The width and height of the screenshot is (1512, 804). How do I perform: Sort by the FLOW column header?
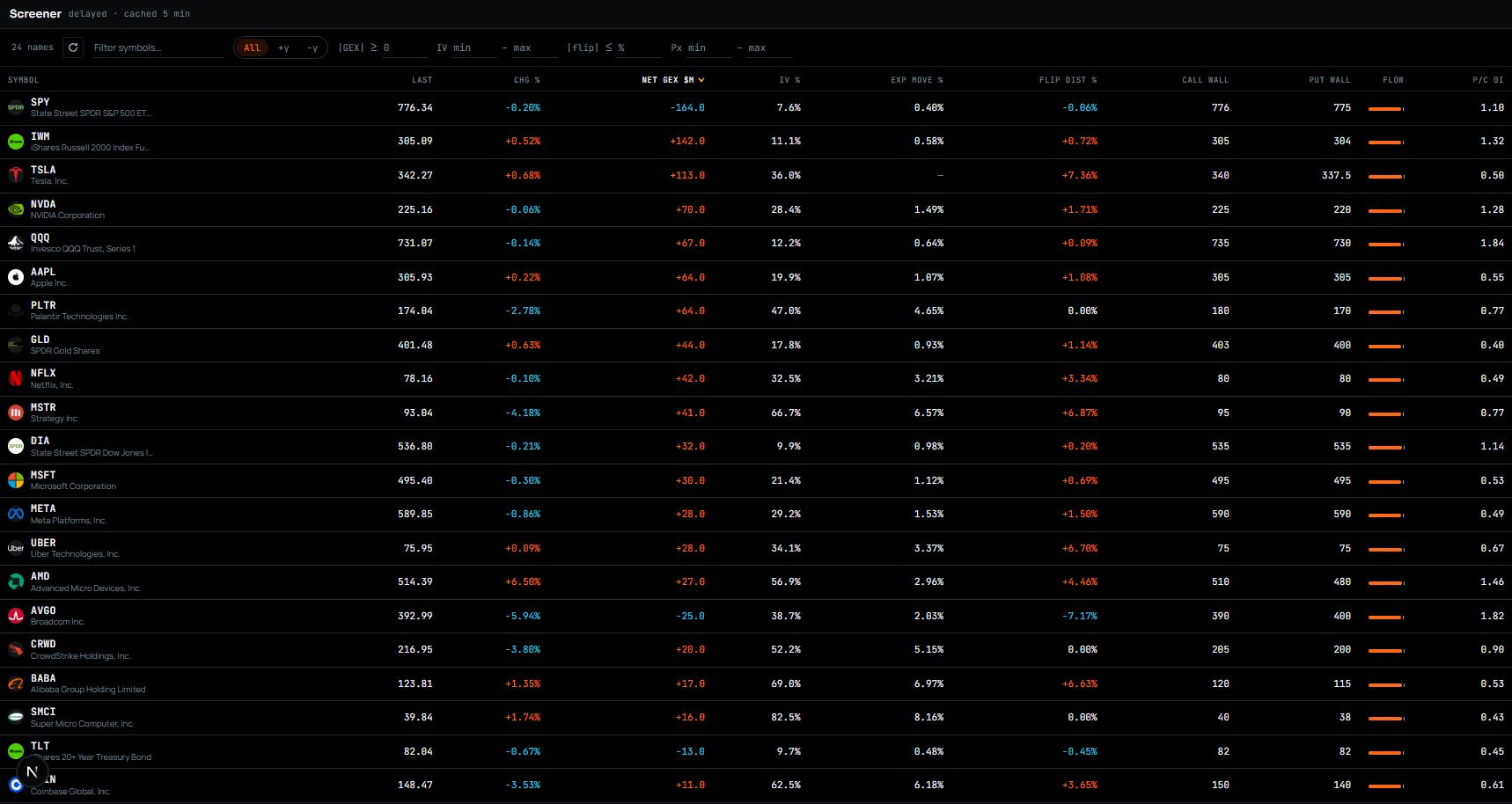(x=1393, y=80)
